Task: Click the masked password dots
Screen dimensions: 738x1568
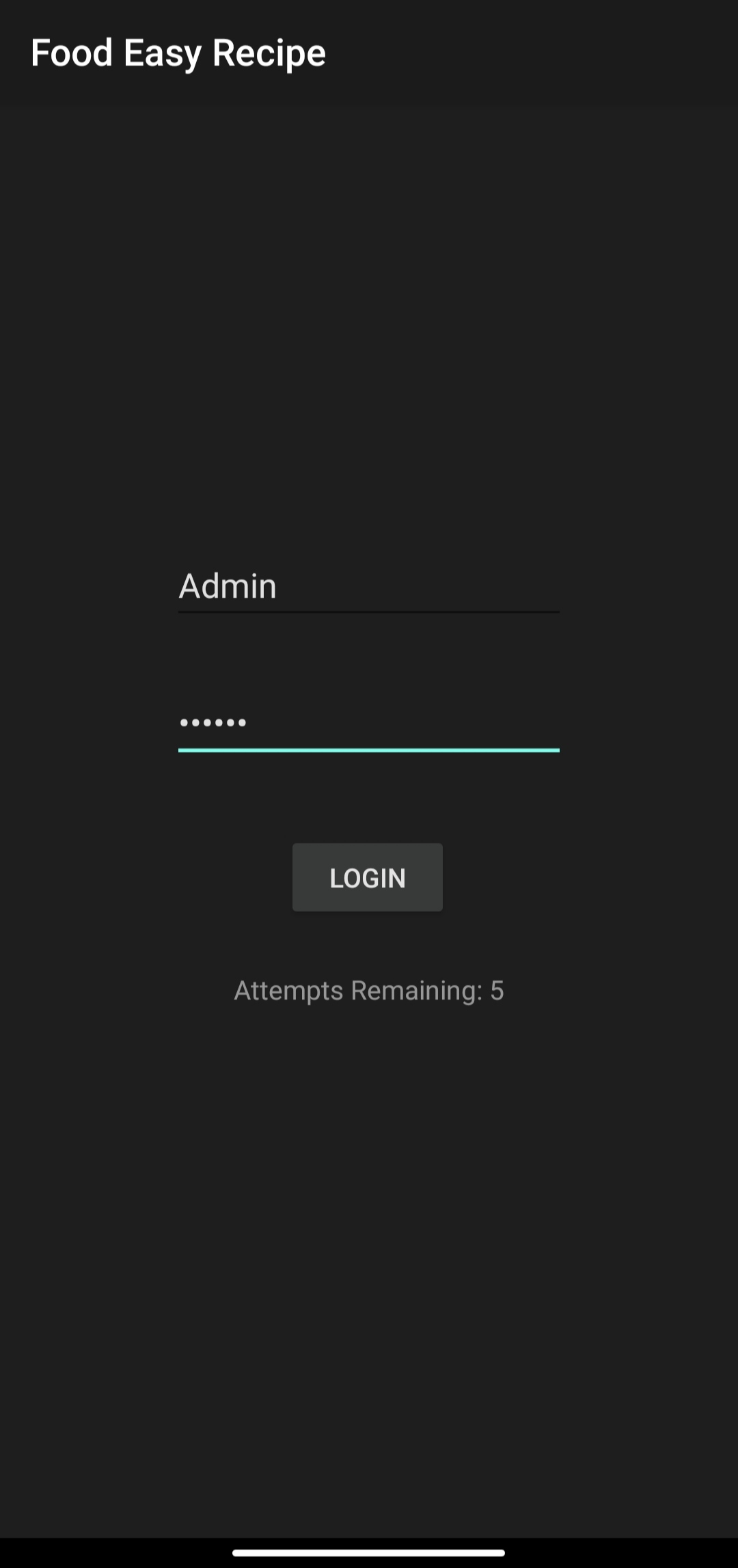Action: point(213,723)
